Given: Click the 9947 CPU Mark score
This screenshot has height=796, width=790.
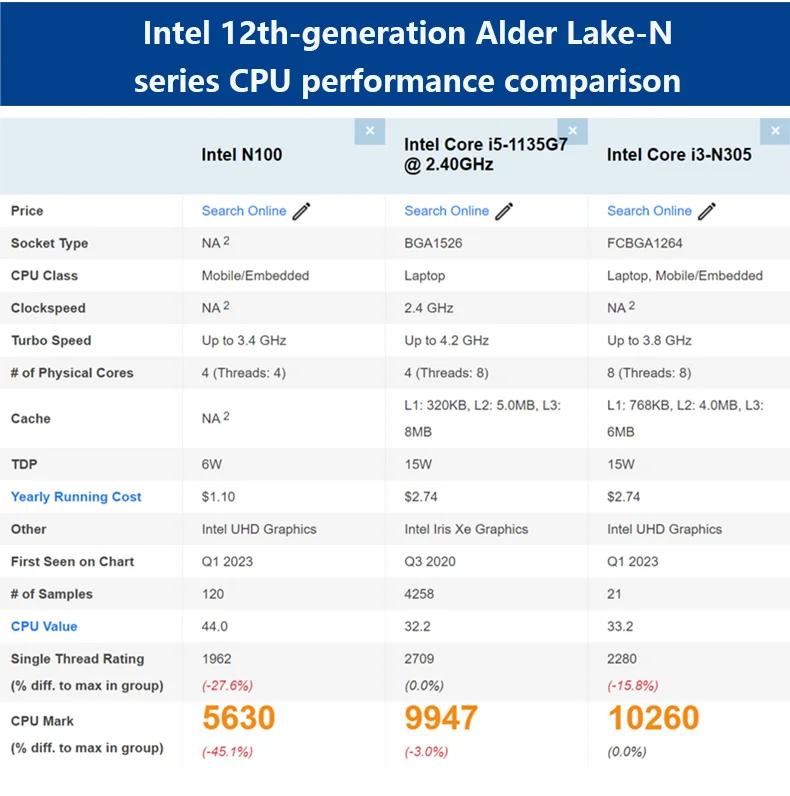Looking at the screenshot, I should (x=441, y=718).
